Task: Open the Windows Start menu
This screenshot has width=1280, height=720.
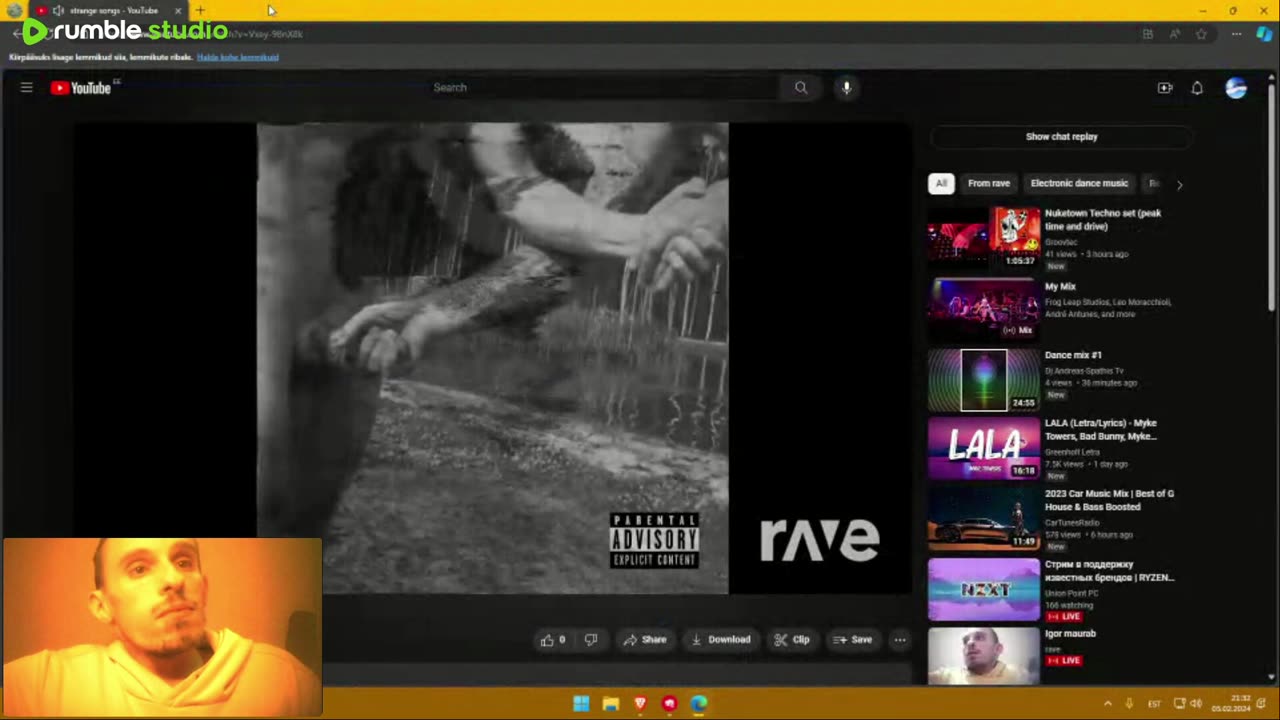Action: point(581,704)
